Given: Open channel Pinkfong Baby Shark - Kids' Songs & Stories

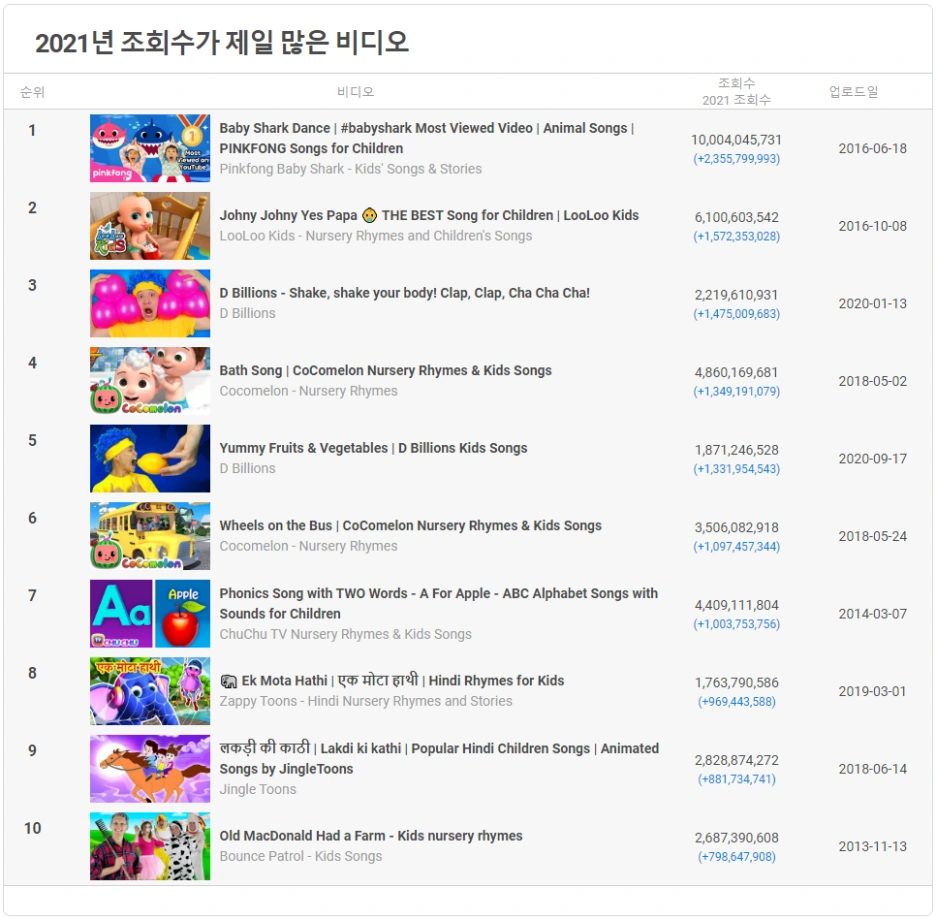Looking at the screenshot, I should (x=350, y=169).
